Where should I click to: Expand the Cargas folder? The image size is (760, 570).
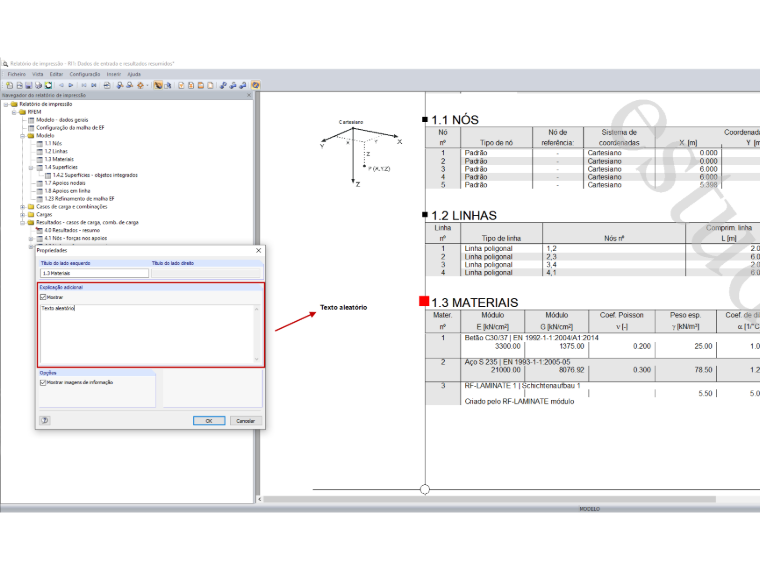tap(22, 215)
